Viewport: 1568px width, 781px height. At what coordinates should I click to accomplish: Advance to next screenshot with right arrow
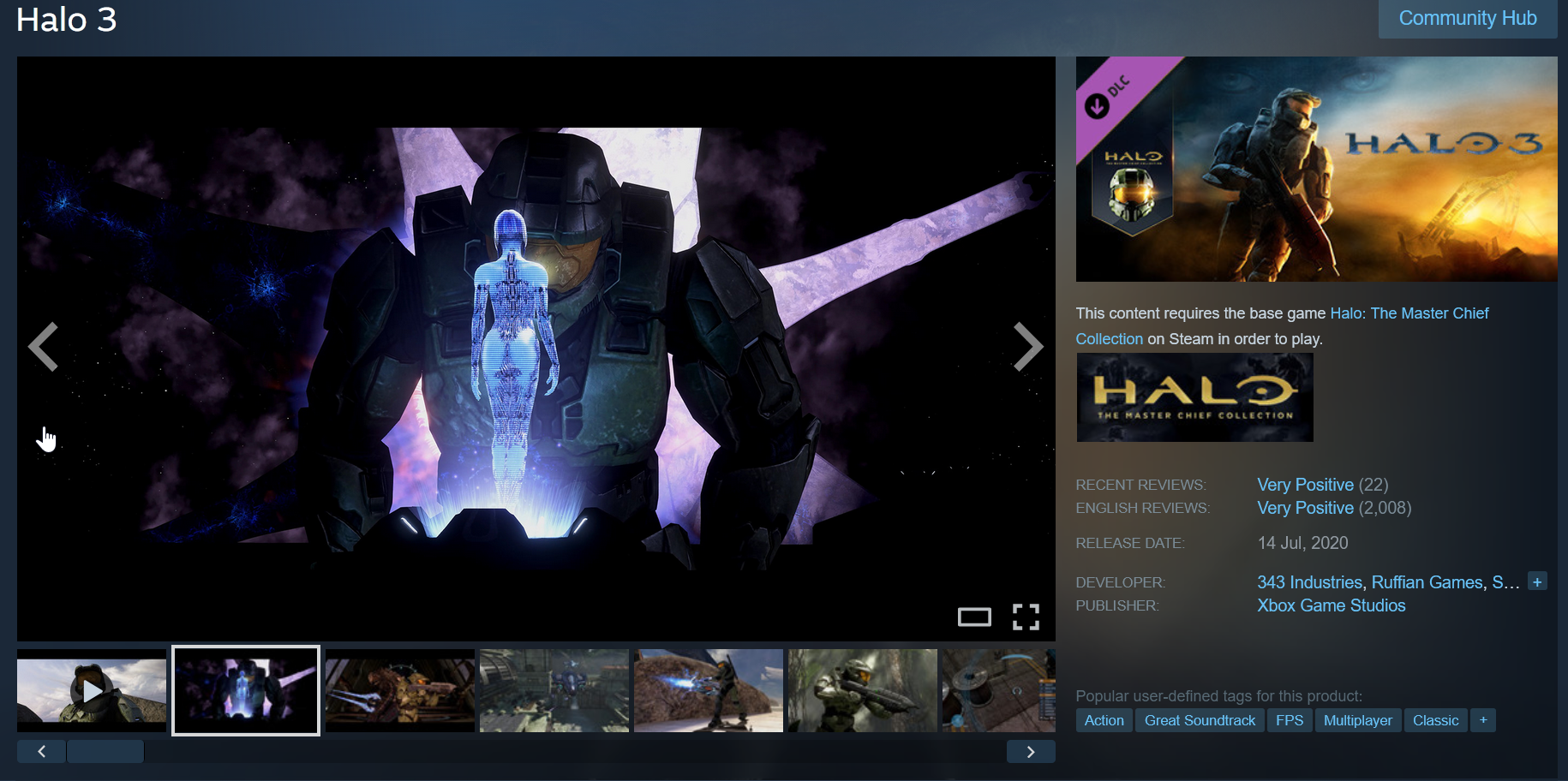1028,347
